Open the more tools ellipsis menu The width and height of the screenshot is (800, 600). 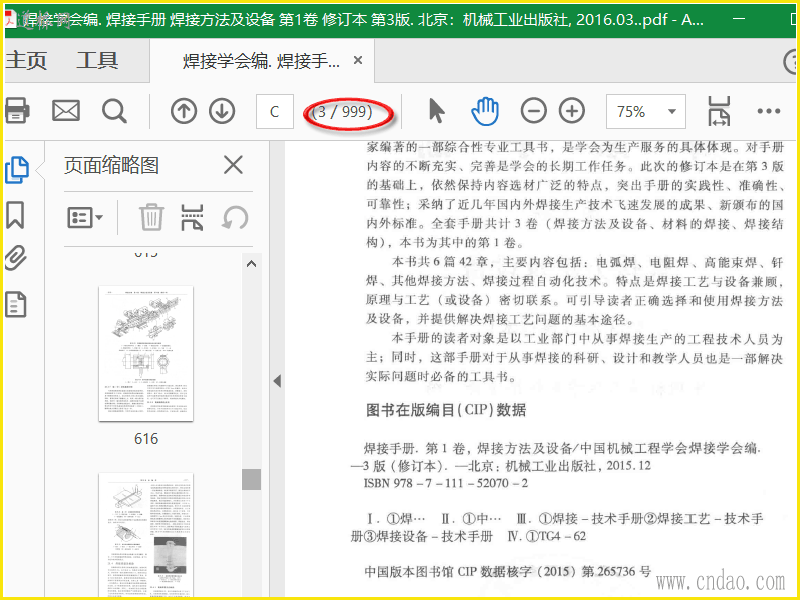[x=768, y=111]
